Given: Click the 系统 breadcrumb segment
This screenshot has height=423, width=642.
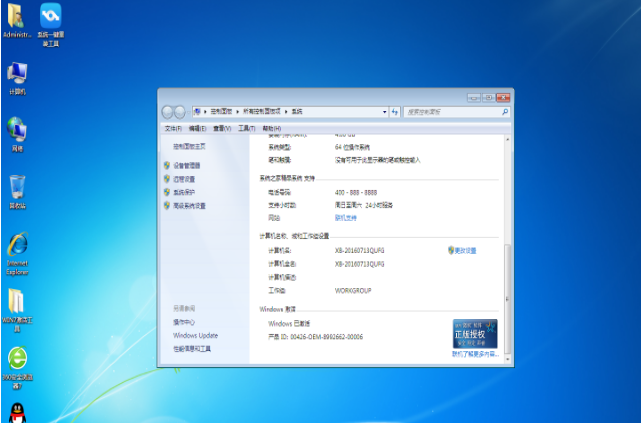Looking at the screenshot, I should tap(297, 111).
